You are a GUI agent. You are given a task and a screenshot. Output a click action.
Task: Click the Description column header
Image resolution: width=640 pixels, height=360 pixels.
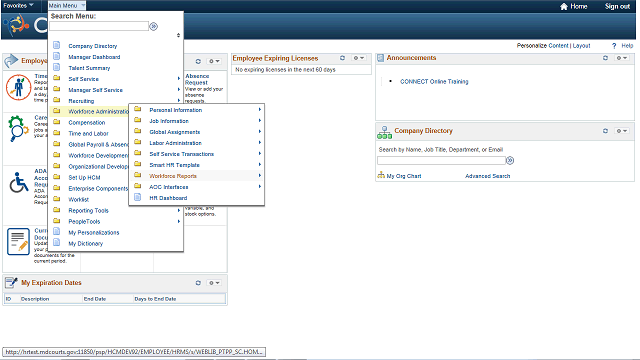pos(35,299)
